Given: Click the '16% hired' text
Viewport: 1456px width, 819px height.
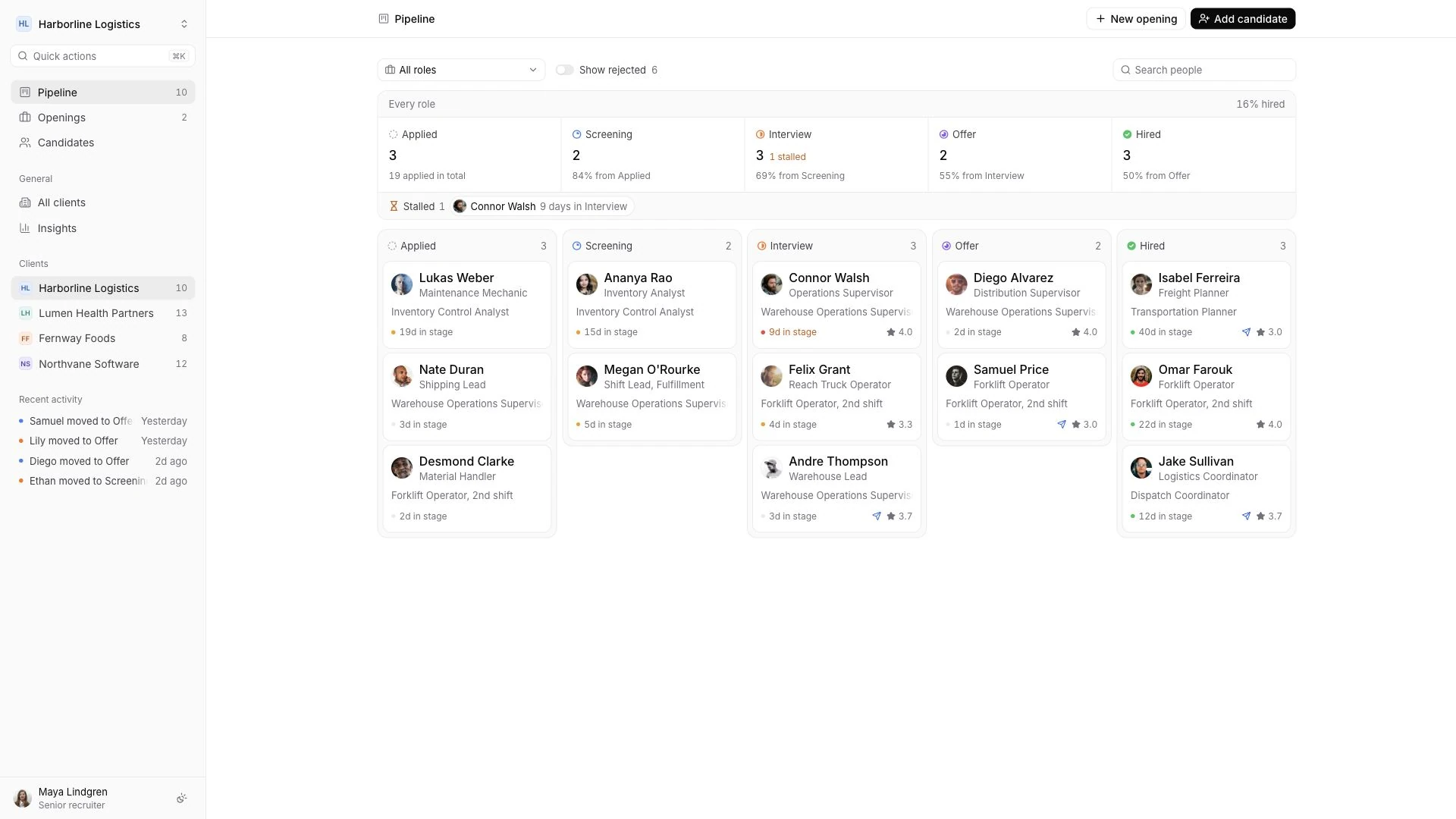Looking at the screenshot, I should tap(1260, 104).
